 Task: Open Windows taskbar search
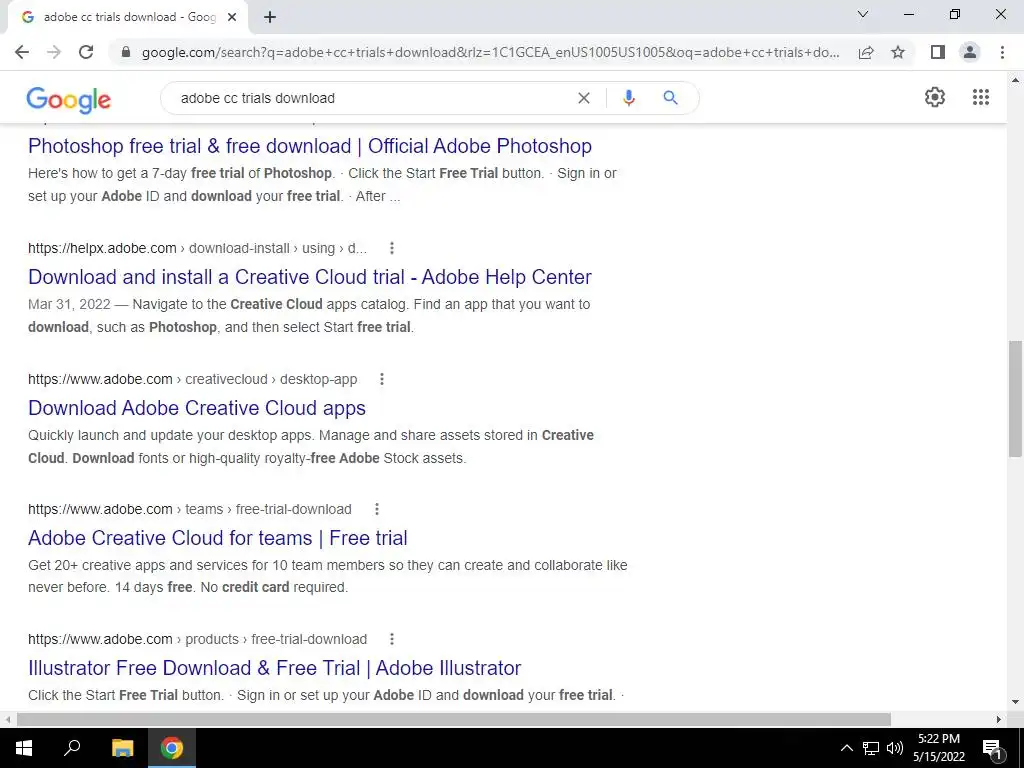tap(72, 748)
